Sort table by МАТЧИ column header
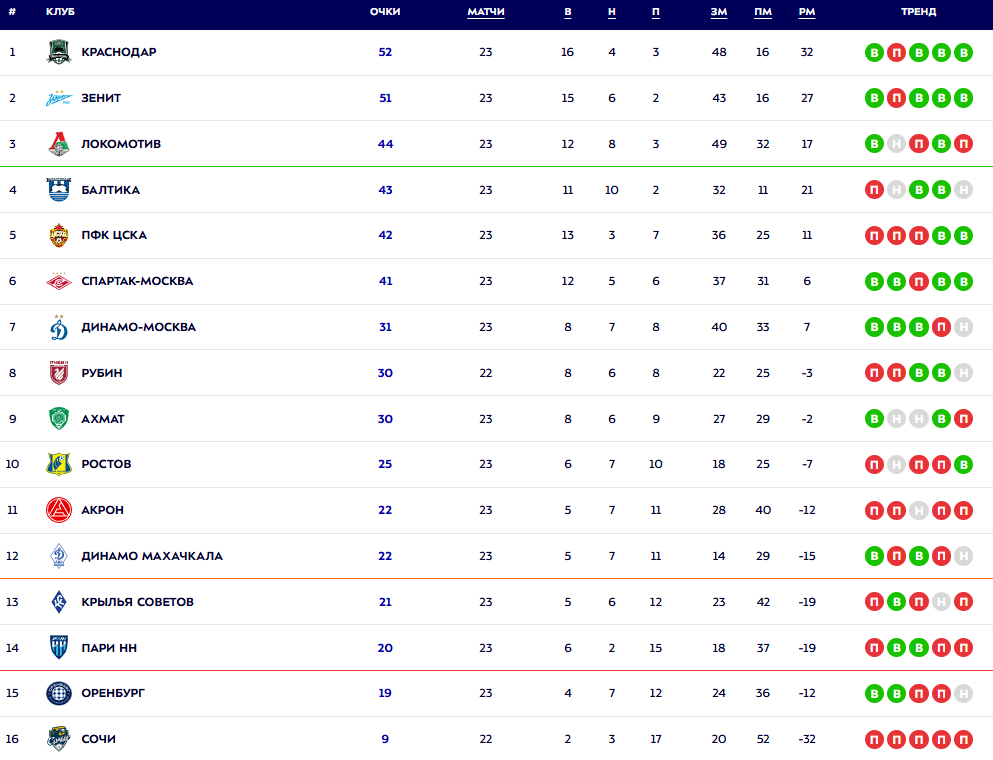 tap(486, 12)
